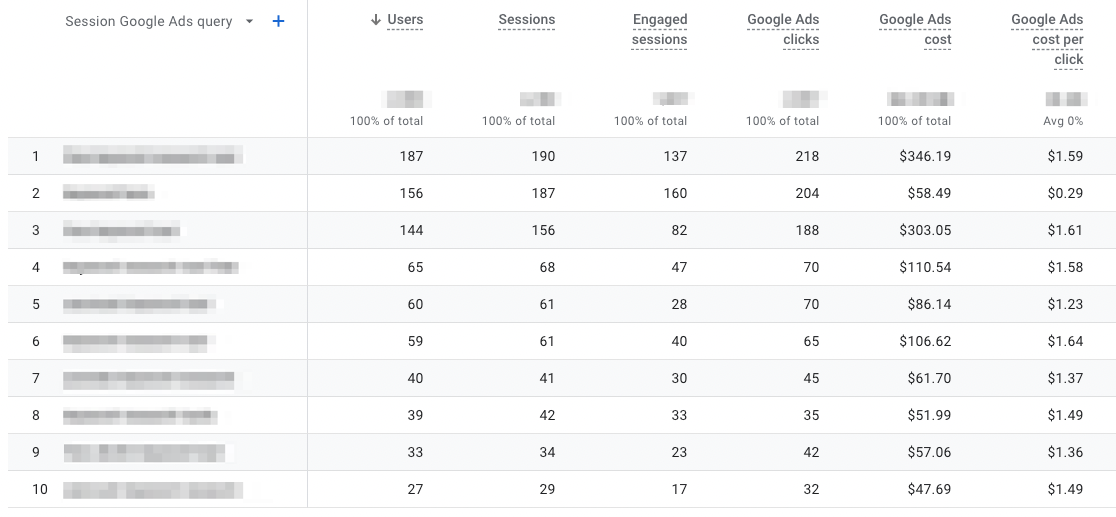Click the $346.19 cost cell

pyautogui.click(x=925, y=156)
